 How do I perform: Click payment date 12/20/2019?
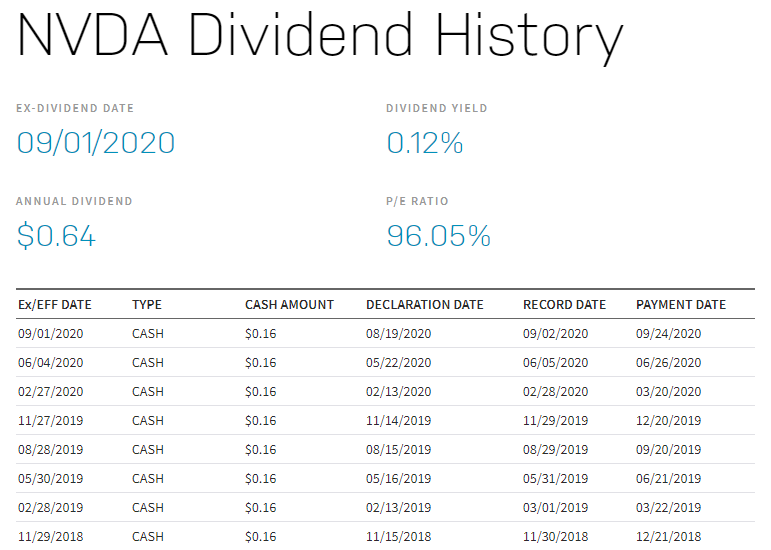[669, 421]
